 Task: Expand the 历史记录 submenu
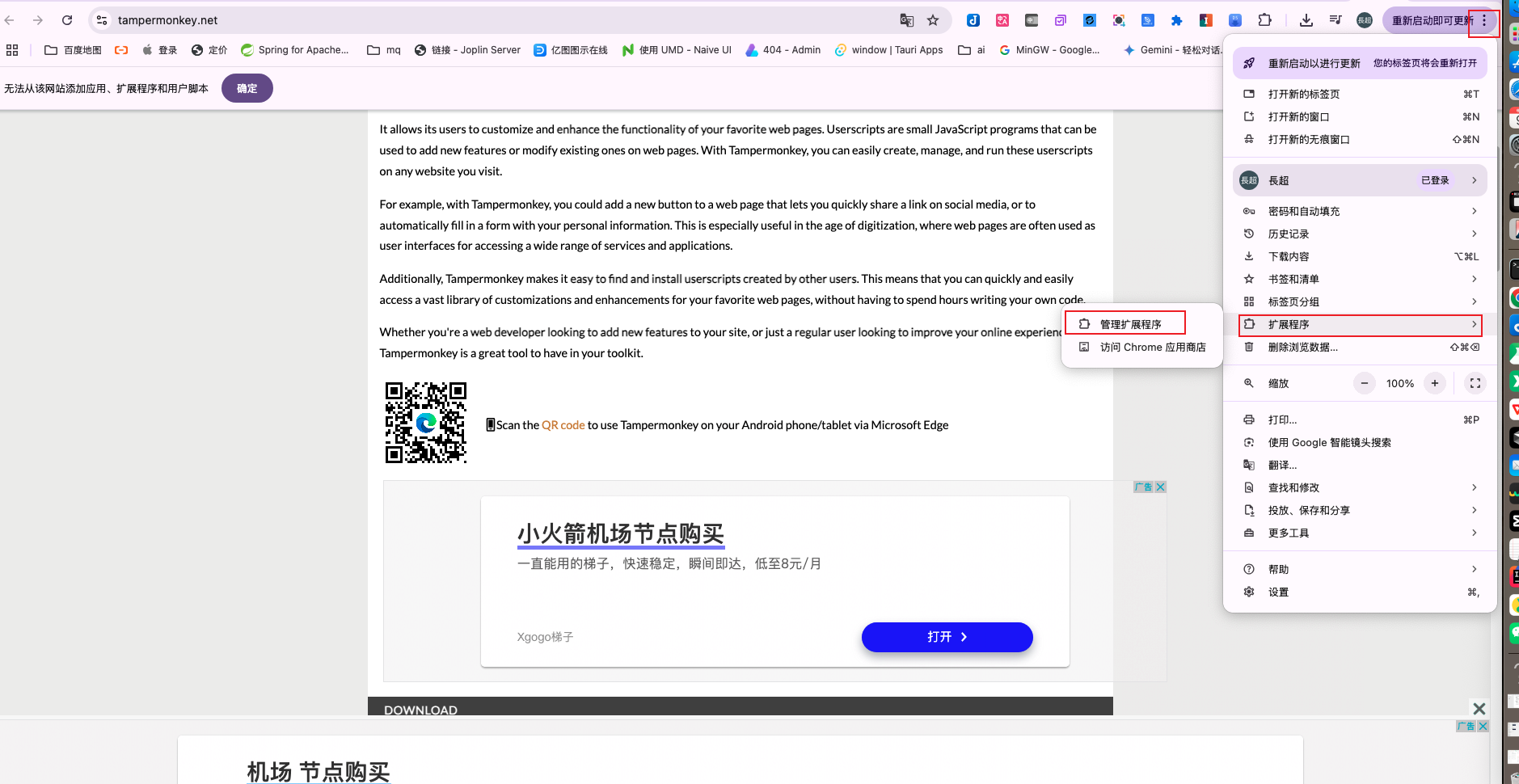click(1360, 234)
